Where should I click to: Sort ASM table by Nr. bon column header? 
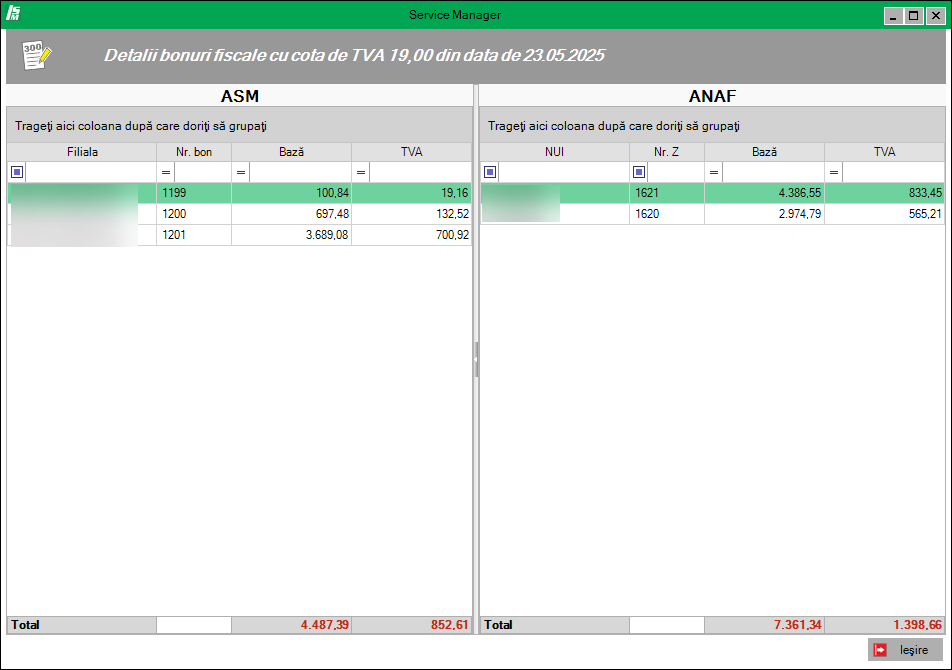click(194, 152)
